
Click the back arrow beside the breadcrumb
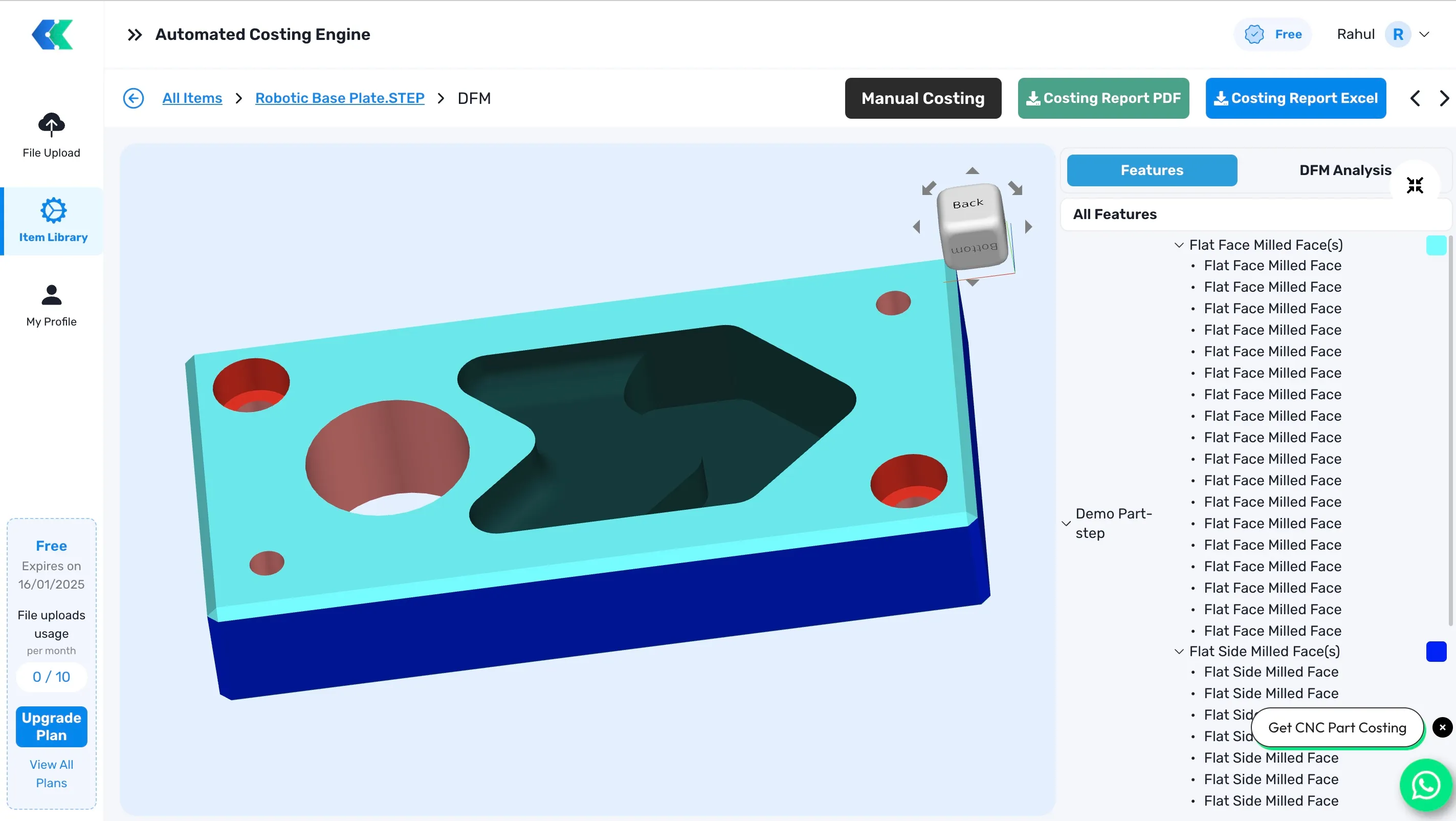134,98
